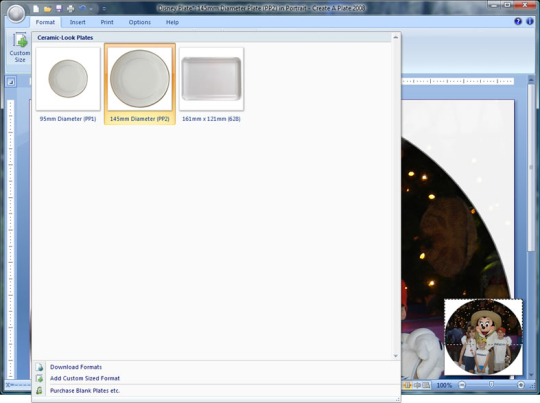Image resolution: width=540 pixels, height=403 pixels.
Task: Click the second view mode icon in status bar
Action: 417,385
